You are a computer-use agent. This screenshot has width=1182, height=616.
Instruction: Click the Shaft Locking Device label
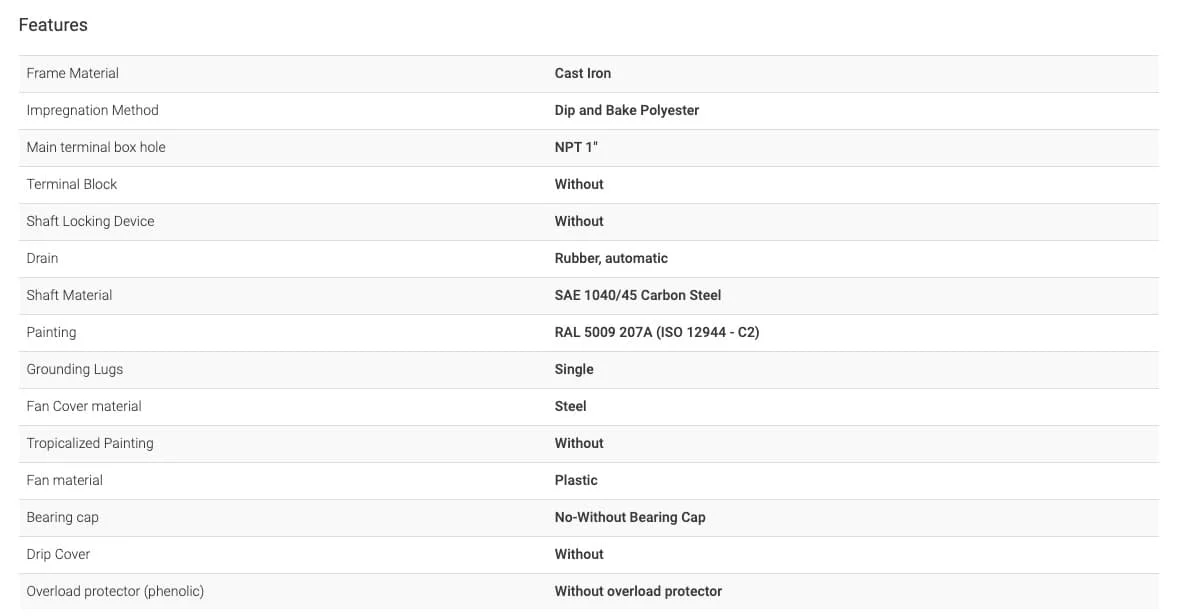click(x=90, y=221)
